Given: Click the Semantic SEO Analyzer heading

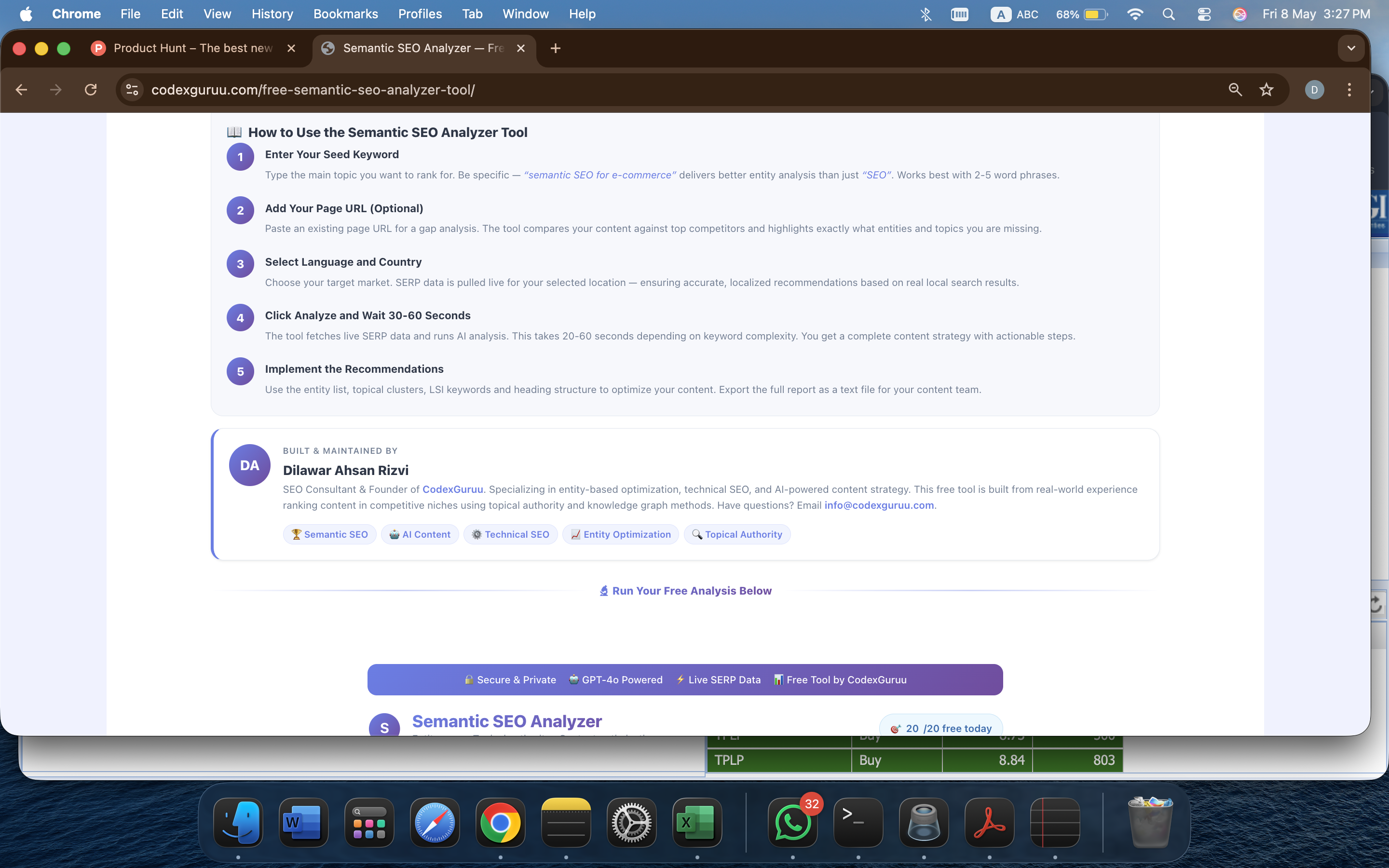Looking at the screenshot, I should point(507,721).
